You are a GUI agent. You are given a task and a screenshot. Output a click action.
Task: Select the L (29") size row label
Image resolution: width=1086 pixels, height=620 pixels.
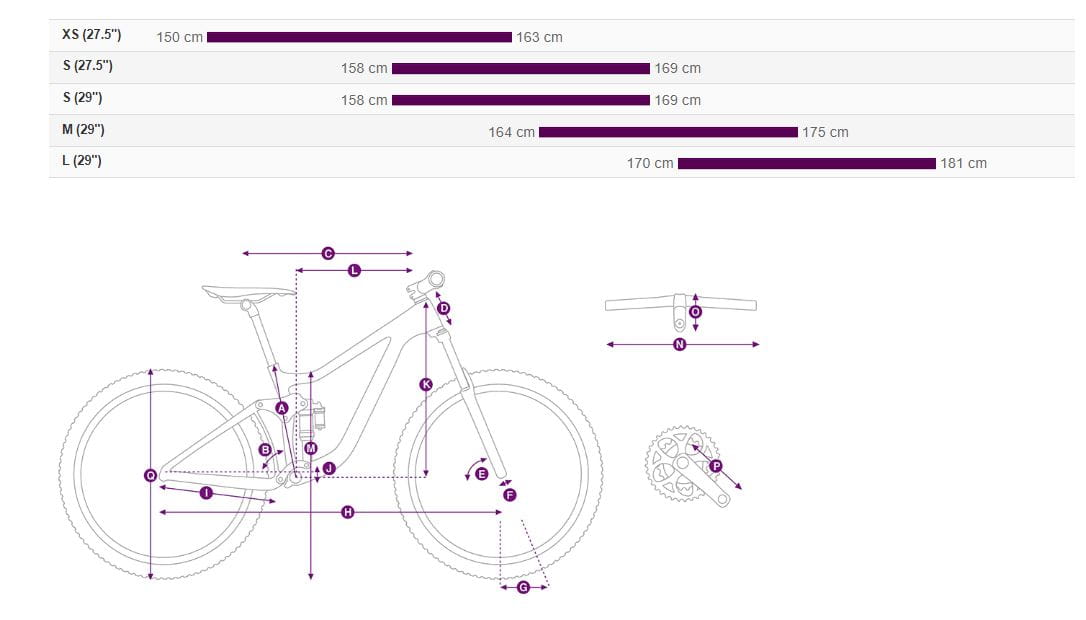coord(82,161)
